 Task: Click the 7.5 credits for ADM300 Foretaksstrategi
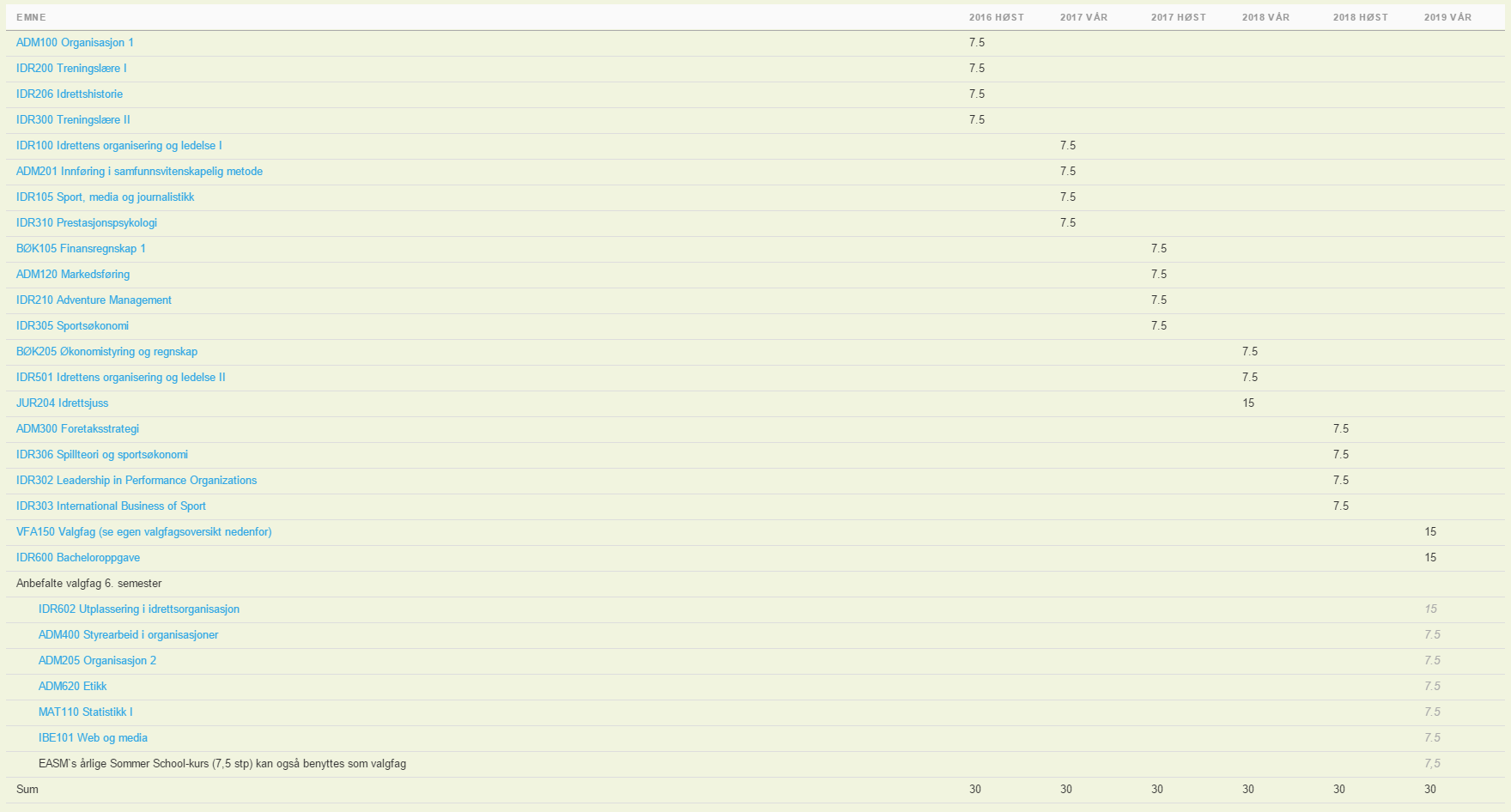click(1341, 429)
